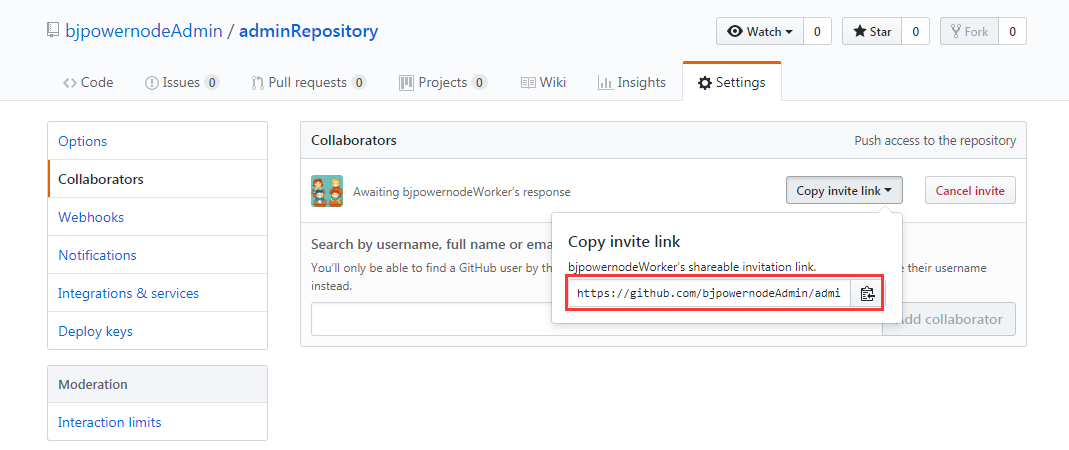View the Insights tab
Image resolution: width=1069 pixels, height=450 pixels.
pyautogui.click(x=631, y=83)
